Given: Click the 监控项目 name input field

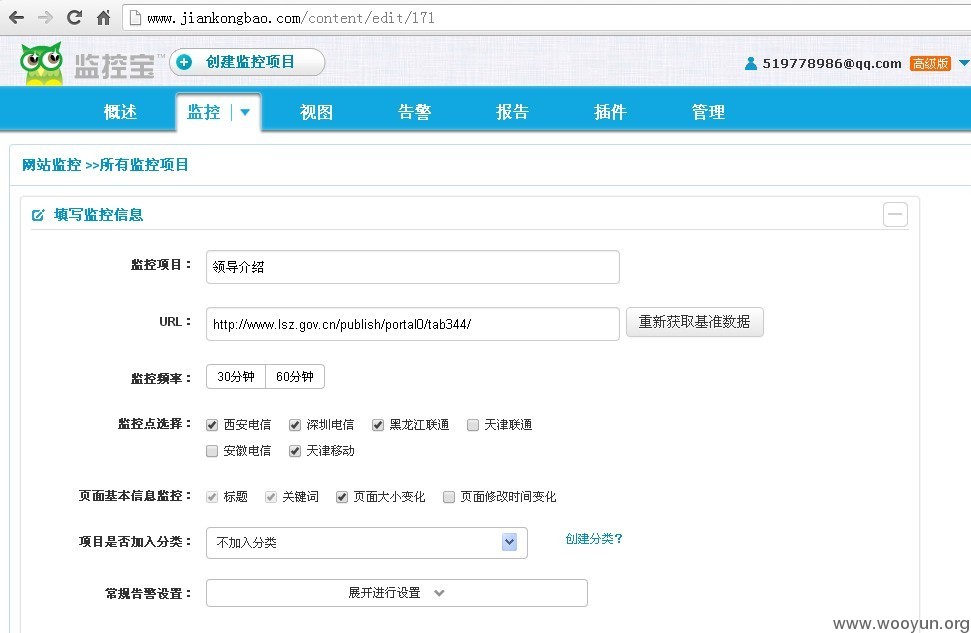Looking at the screenshot, I should [412, 267].
